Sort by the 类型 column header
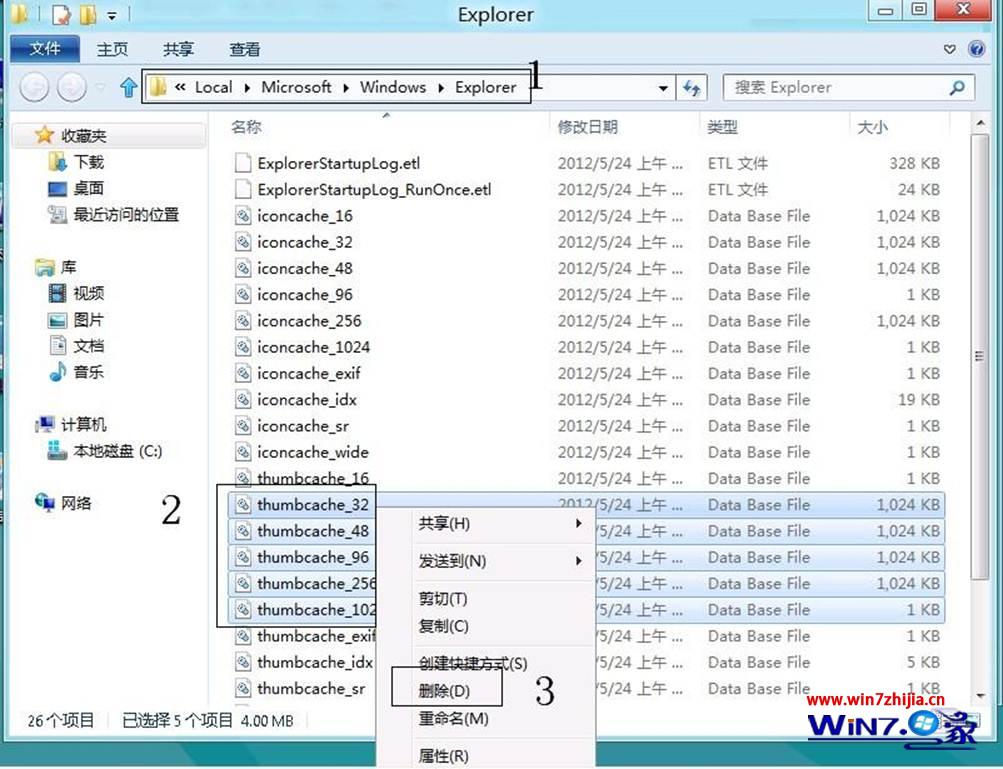Screen dimensions: 1003x769 pyautogui.click(x=723, y=127)
